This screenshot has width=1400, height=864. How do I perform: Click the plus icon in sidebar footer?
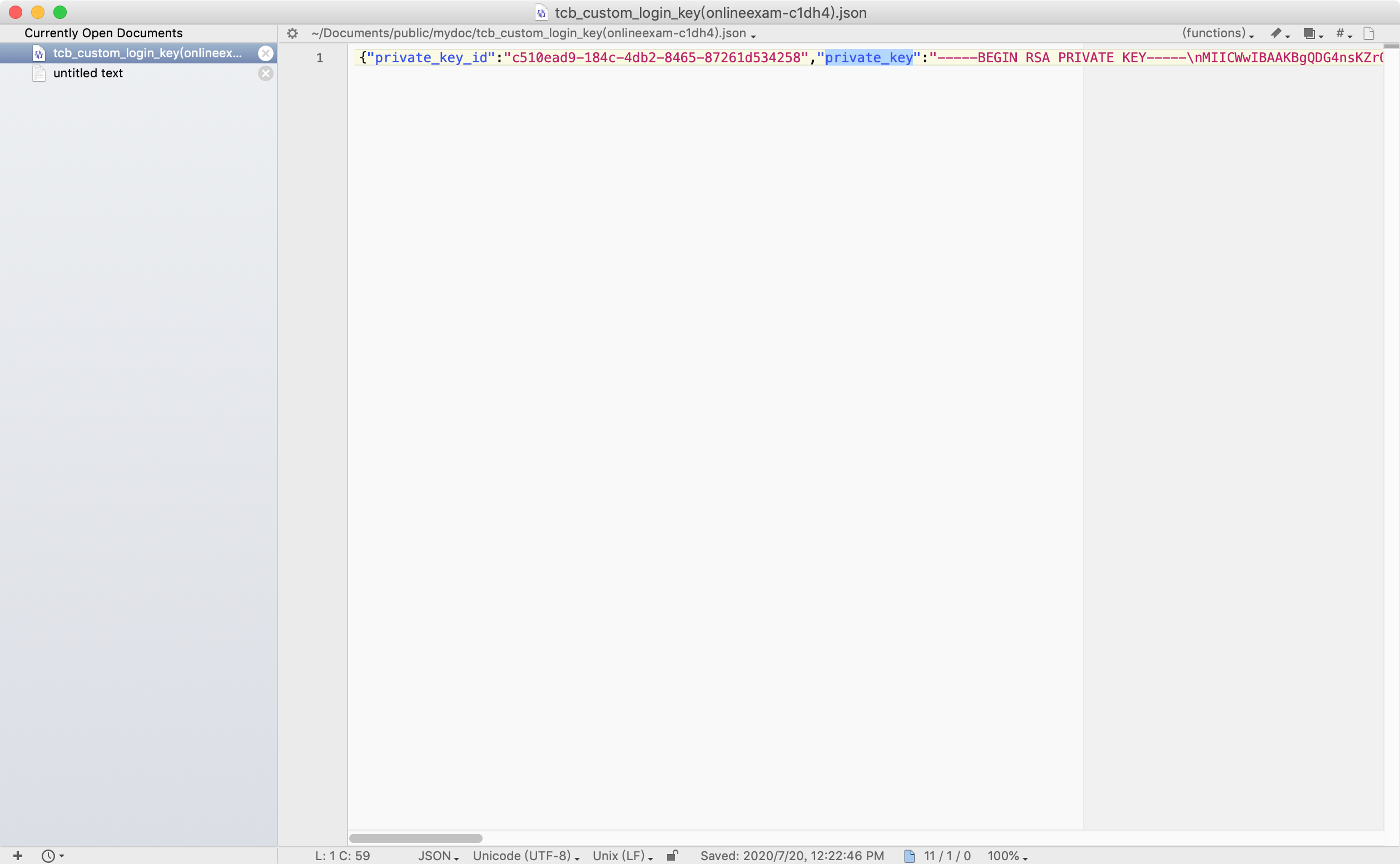click(18, 856)
